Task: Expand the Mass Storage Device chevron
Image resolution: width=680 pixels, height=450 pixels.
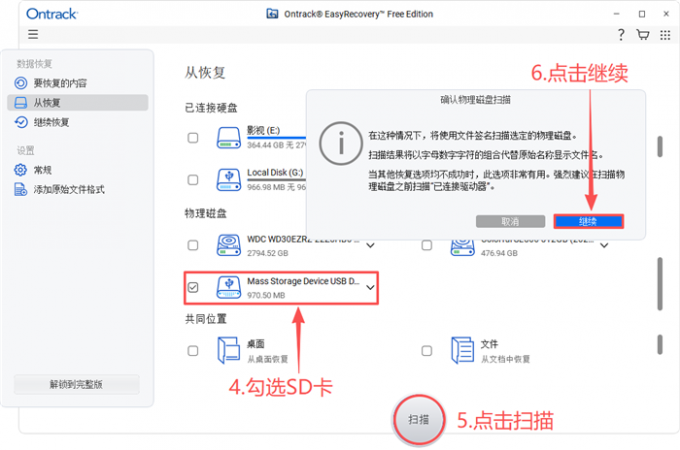Action: (x=370, y=287)
